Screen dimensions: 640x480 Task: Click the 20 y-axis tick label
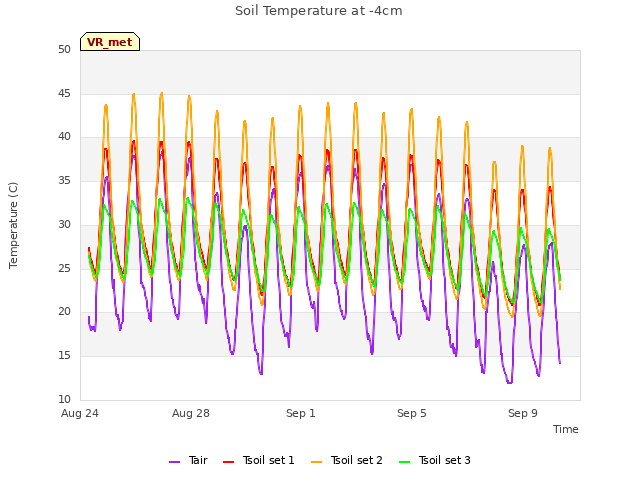tap(64, 312)
